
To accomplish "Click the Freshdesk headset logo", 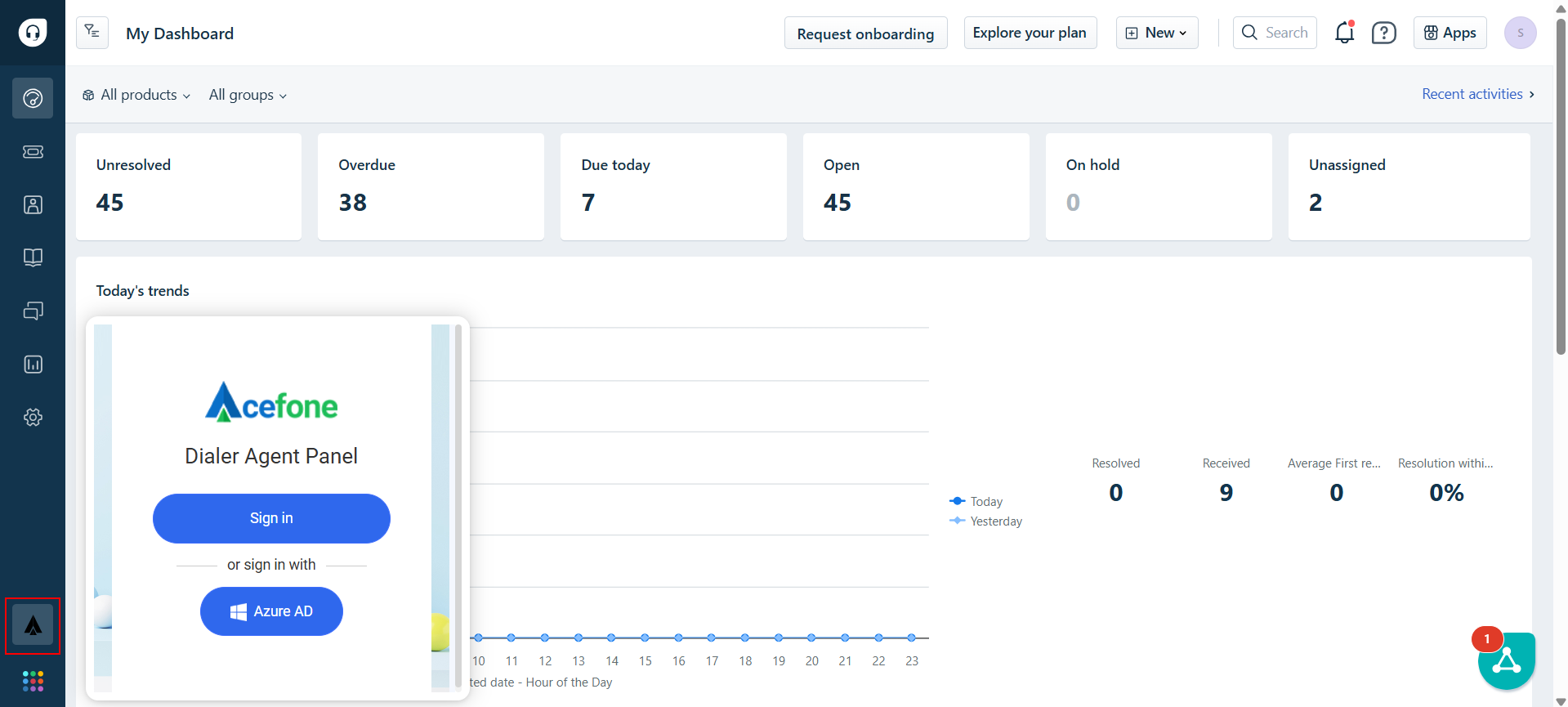I will tap(33, 33).
